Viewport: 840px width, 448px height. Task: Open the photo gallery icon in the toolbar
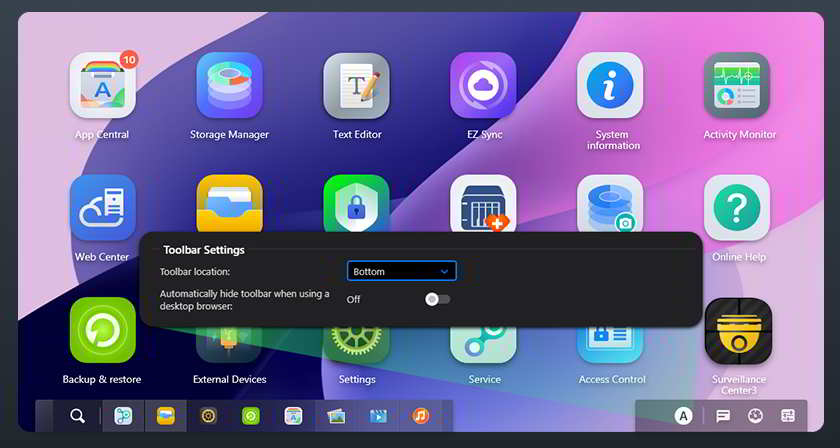point(336,416)
